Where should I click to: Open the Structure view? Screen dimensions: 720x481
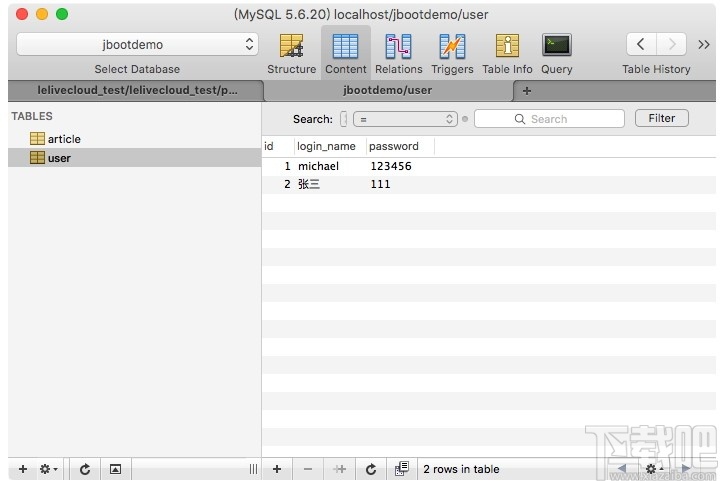click(292, 54)
